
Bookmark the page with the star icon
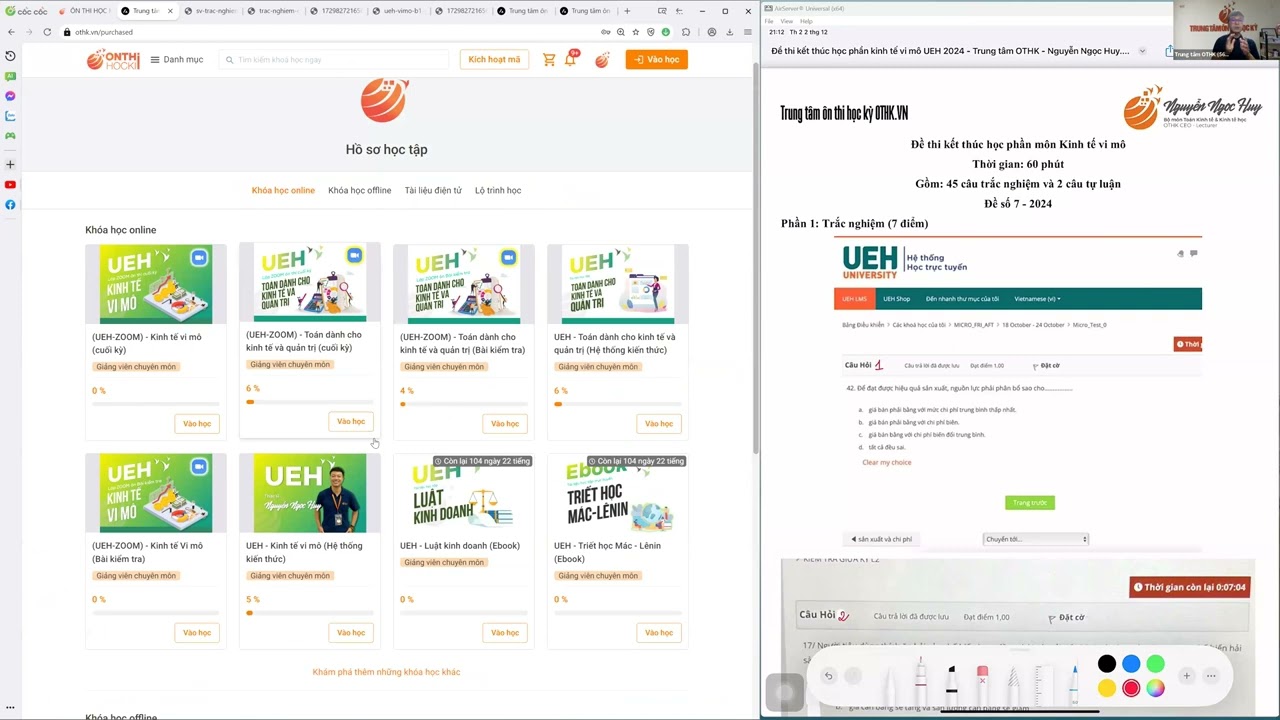(x=636, y=32)
